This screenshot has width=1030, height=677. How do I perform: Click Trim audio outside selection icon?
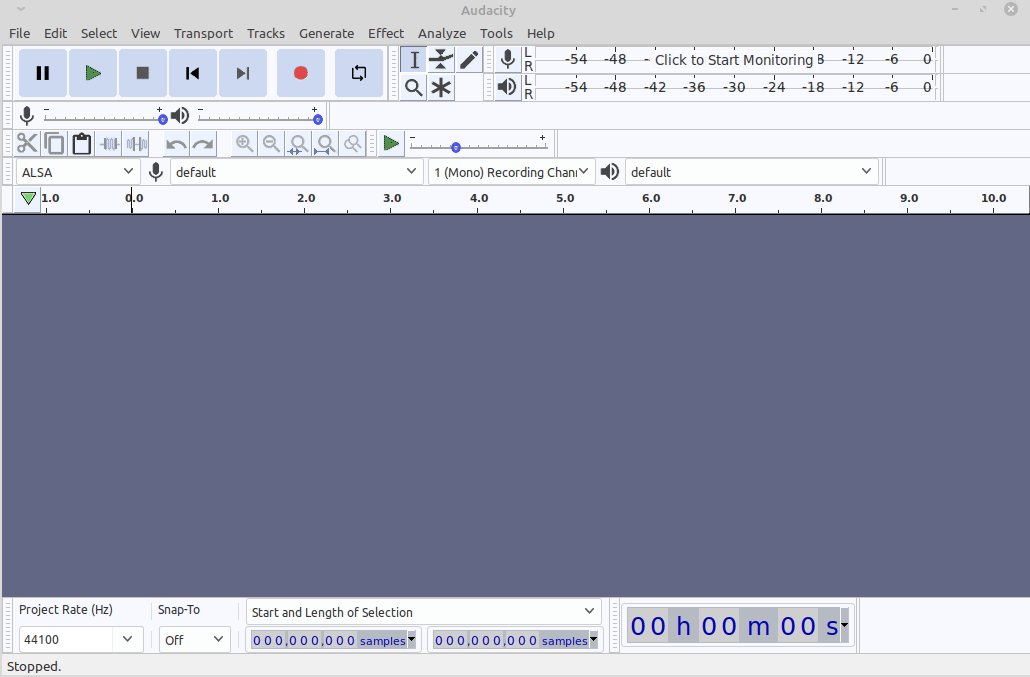pyautogui.click(x=109, y=143)
